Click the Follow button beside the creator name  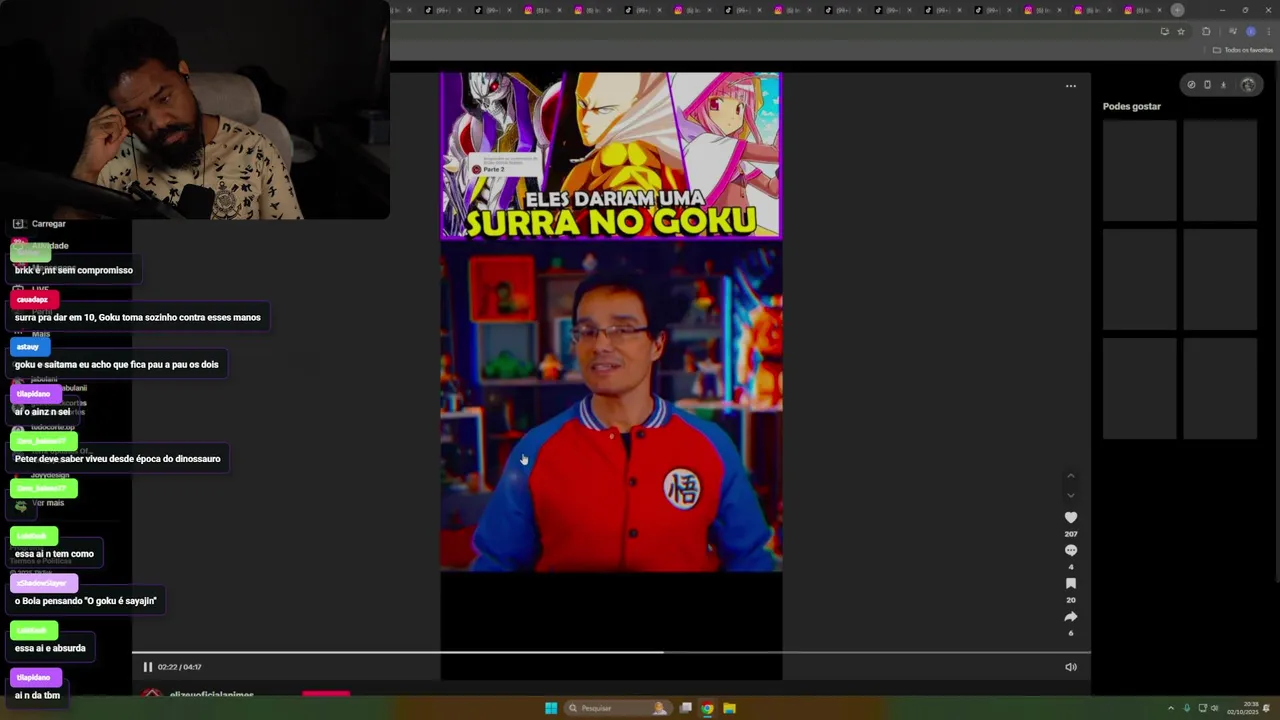point(326,693)
